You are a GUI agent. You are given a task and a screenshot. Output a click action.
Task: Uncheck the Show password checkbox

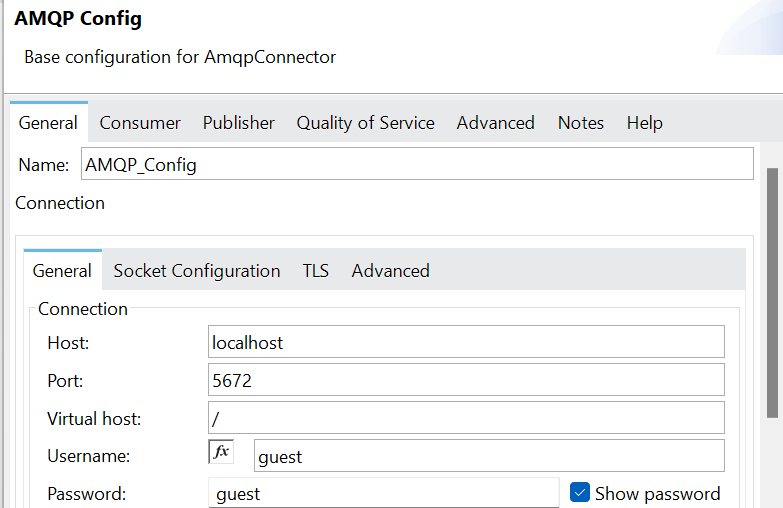[x=580, y=493]
